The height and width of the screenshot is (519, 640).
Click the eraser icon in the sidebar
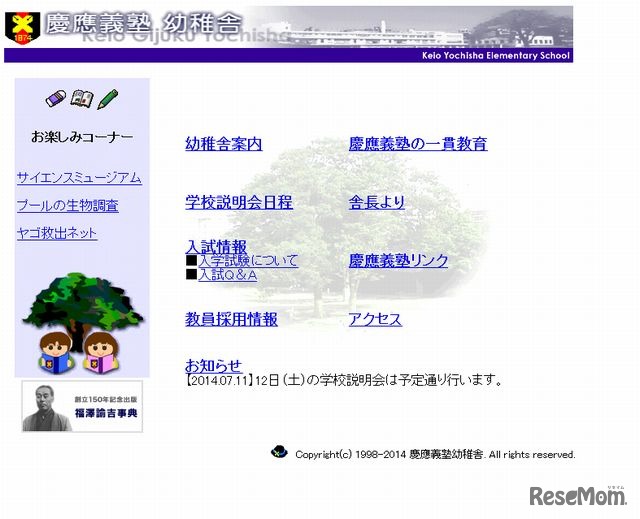[x=56, y=99]
